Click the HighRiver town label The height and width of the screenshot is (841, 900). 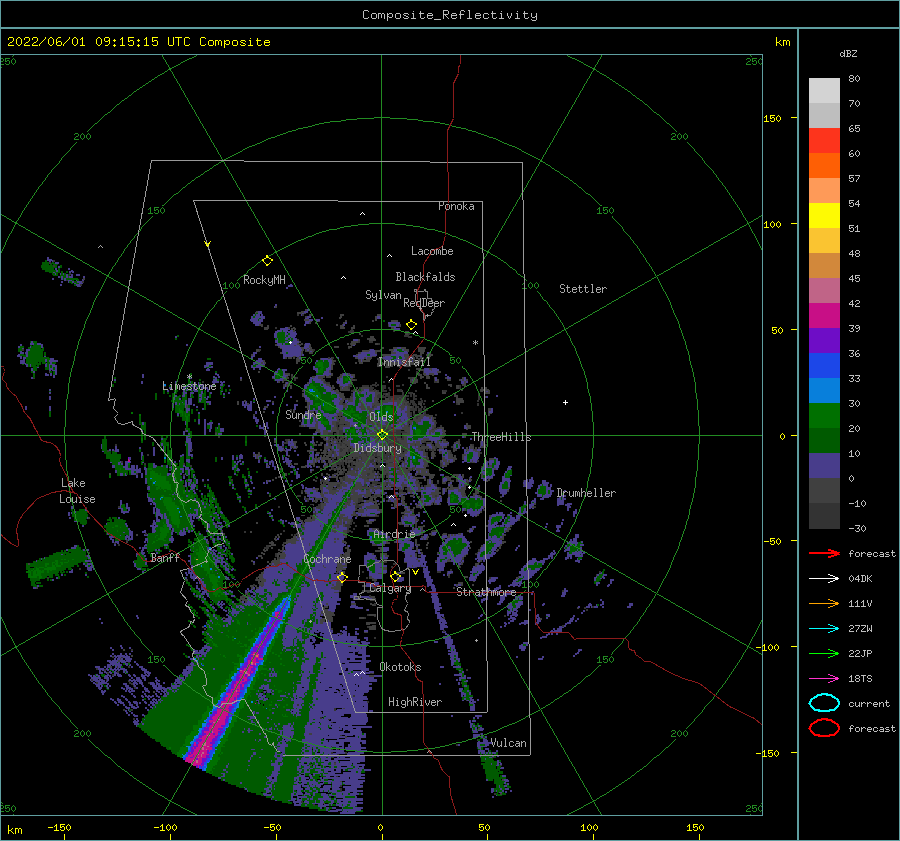click(414, 702)
